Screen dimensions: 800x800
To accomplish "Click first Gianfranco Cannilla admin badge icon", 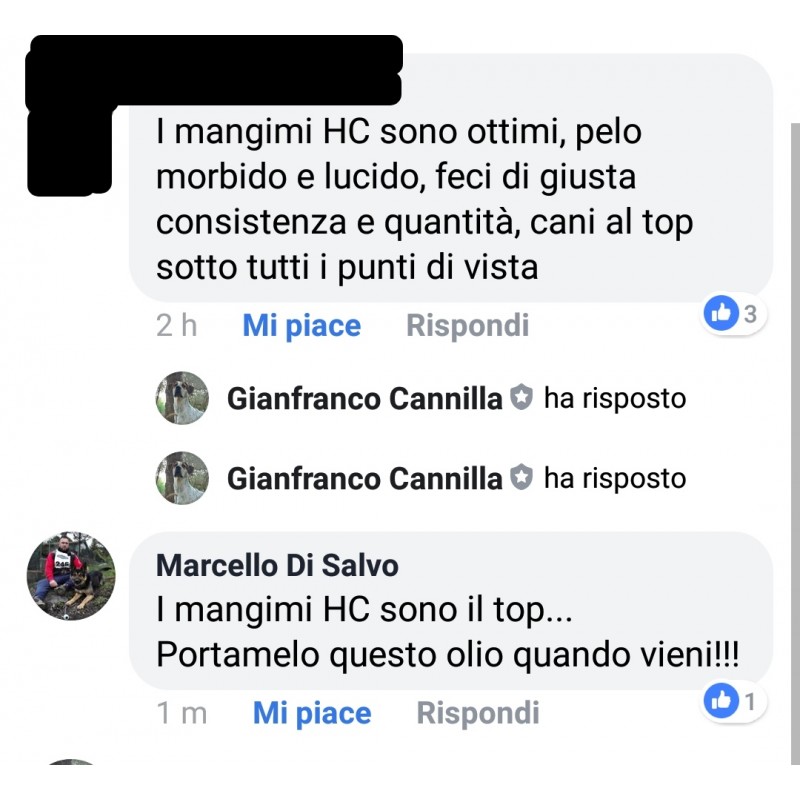I will [521, 398].
